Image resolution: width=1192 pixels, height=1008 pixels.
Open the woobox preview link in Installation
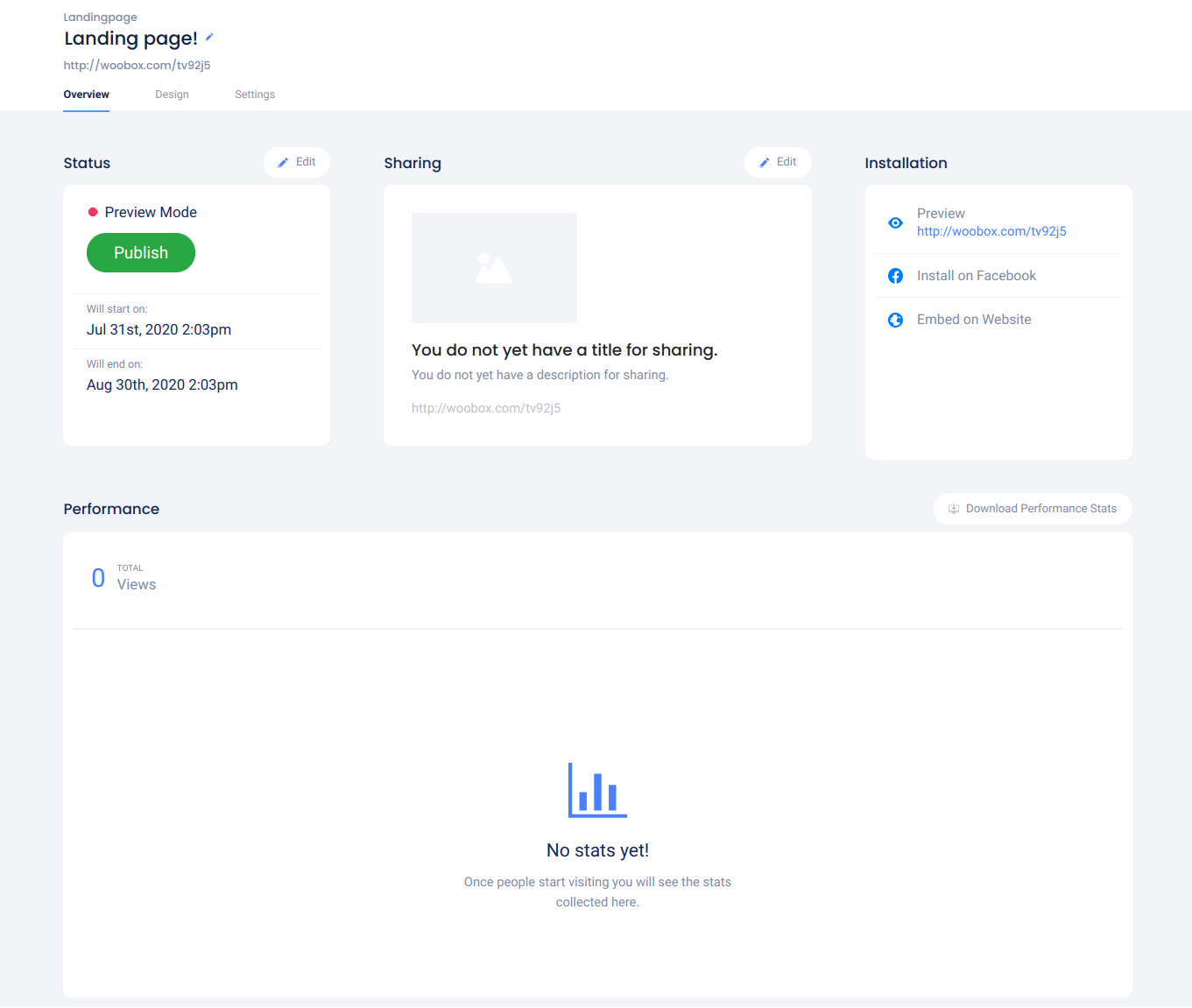(x=991, y=231)
